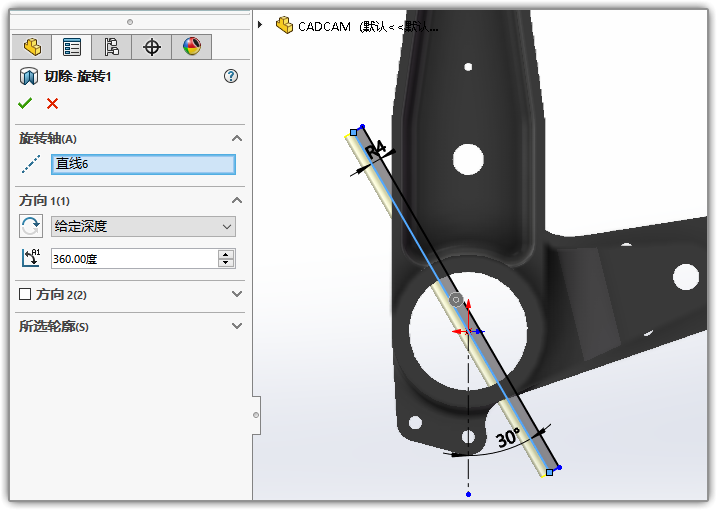Click the top panel splitter grip dot
The height and width of the screenshot is (510, 717).
point(130,22)
